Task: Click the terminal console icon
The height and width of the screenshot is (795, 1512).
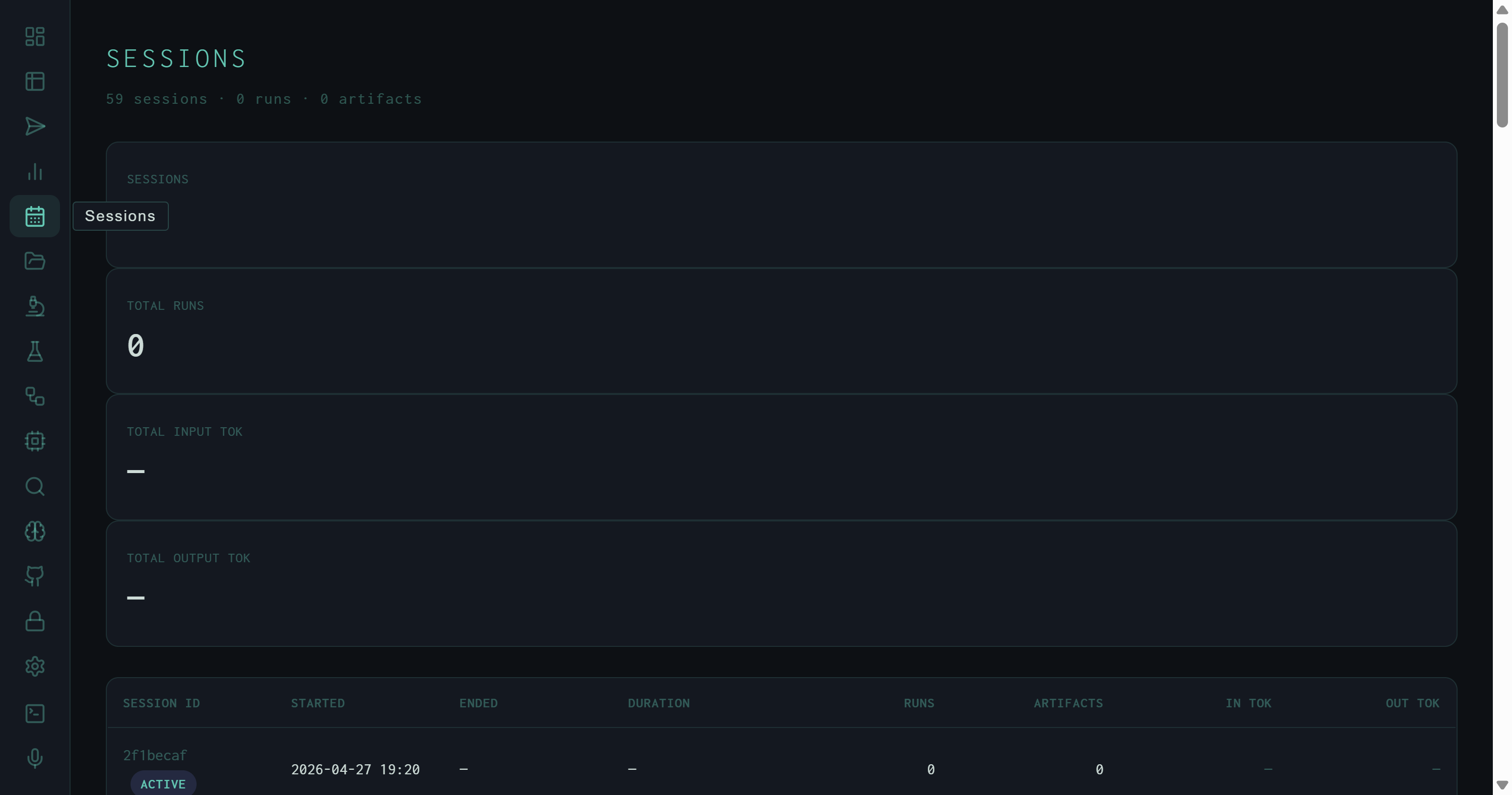Action: coord(35,713)
